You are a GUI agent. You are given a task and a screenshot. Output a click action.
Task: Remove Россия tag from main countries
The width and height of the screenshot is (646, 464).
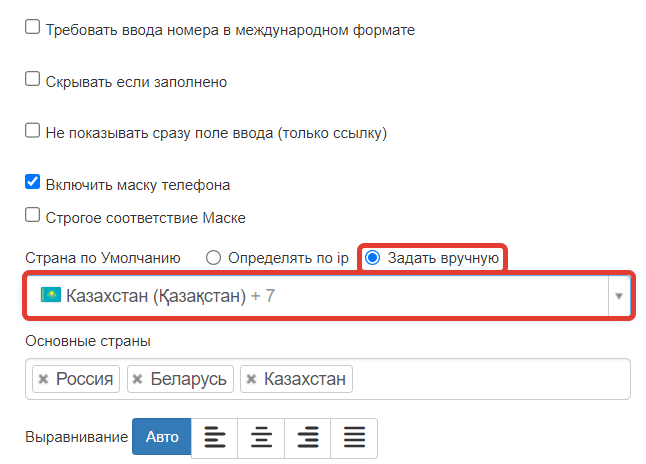[43, 379]
